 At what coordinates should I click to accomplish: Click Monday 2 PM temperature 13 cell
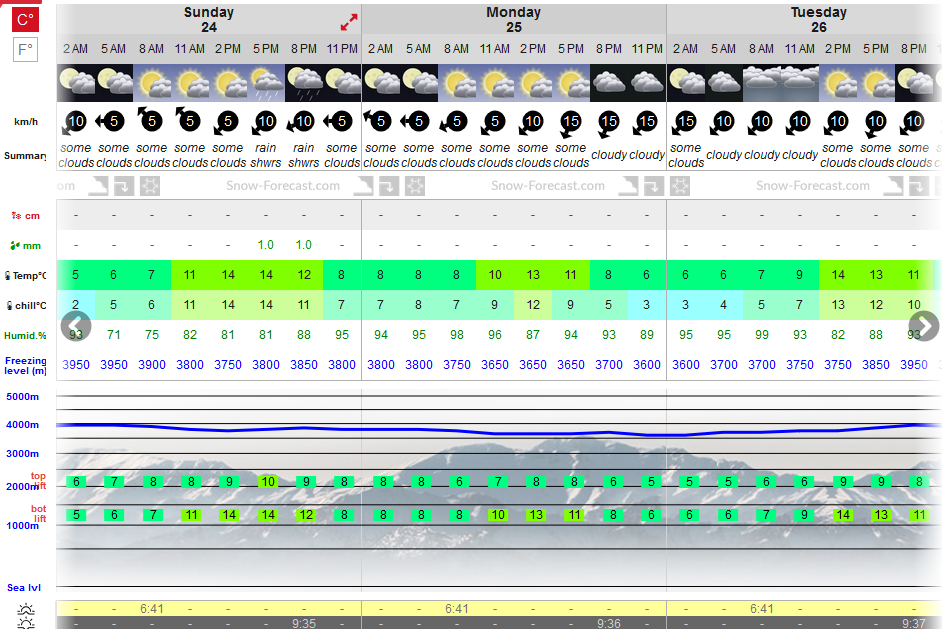click(x=533, y=275)
